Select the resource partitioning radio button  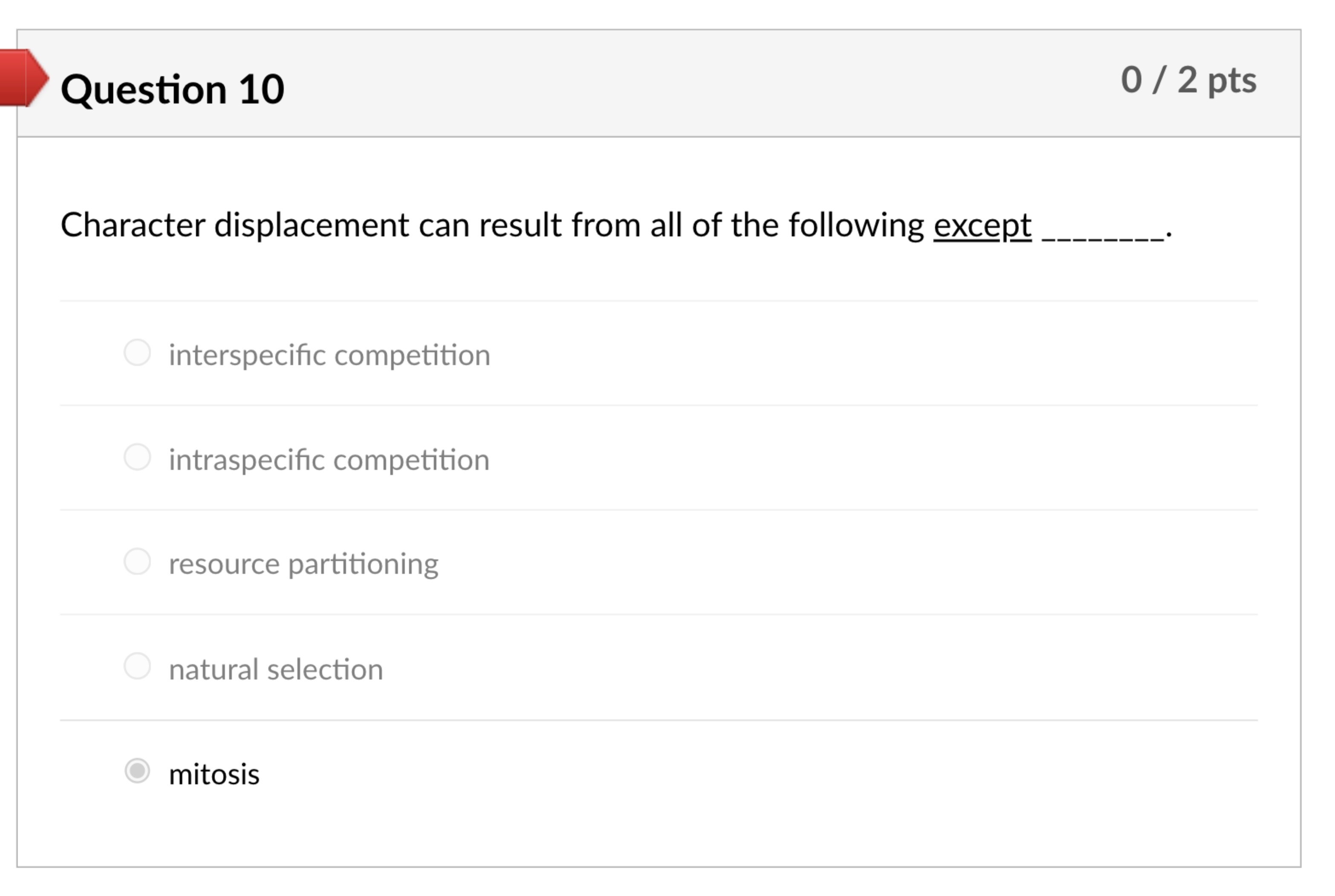click(x=137, y=562)
